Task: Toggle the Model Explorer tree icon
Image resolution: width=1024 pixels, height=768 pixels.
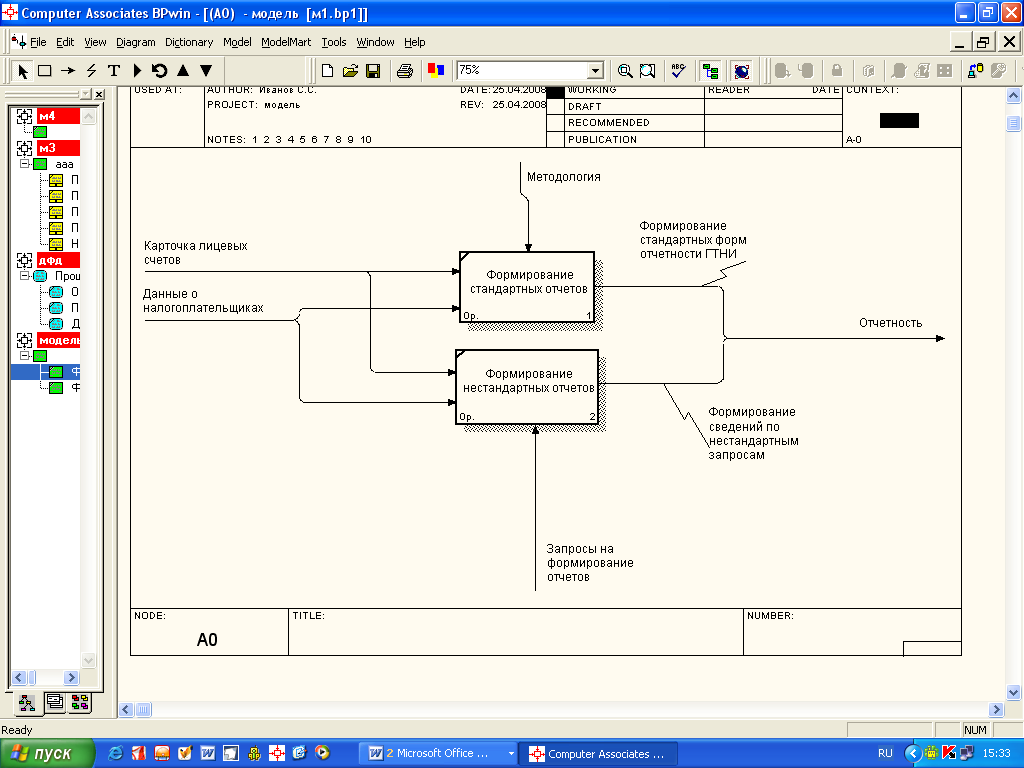Action: pyautogui.click(x=711, y=71)
